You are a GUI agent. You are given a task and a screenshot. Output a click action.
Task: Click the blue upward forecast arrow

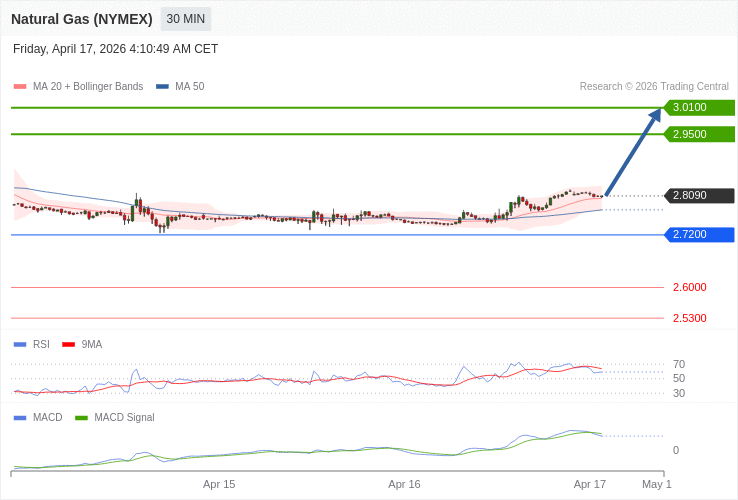633,152
